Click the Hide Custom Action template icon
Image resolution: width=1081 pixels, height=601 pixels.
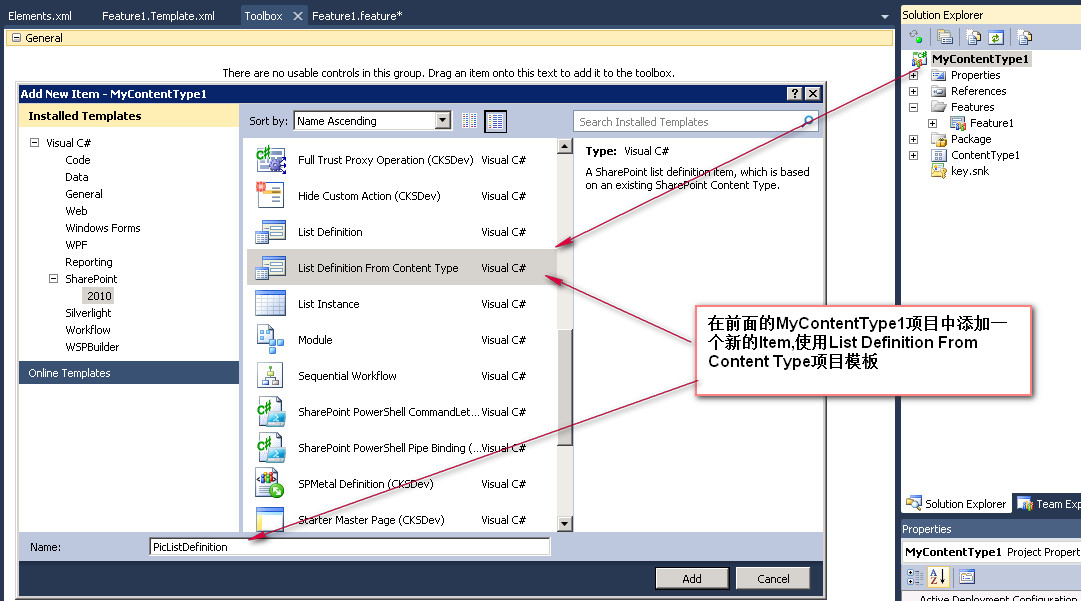point(270,195)
